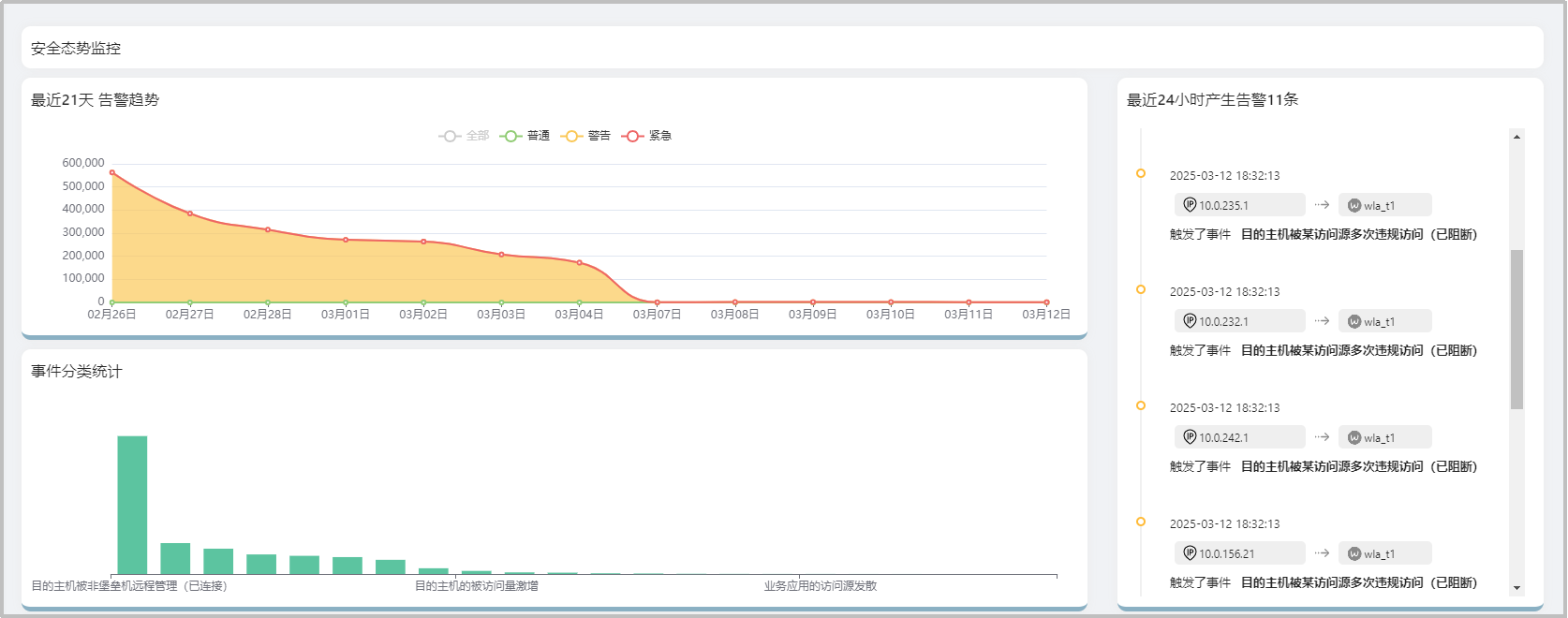Click the red data point at 03月02日
Viewport: 1568px width, 618px height.
point(423,242)
